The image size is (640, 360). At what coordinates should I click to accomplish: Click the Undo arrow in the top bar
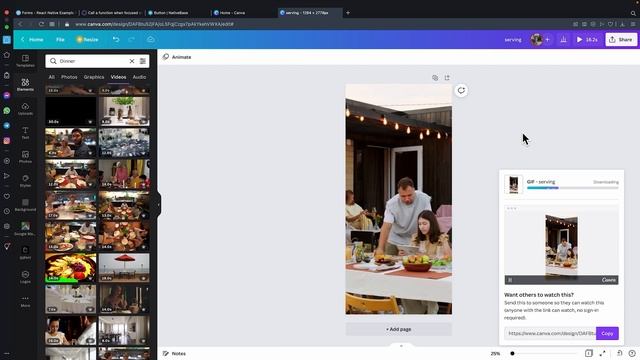point(116,40)
